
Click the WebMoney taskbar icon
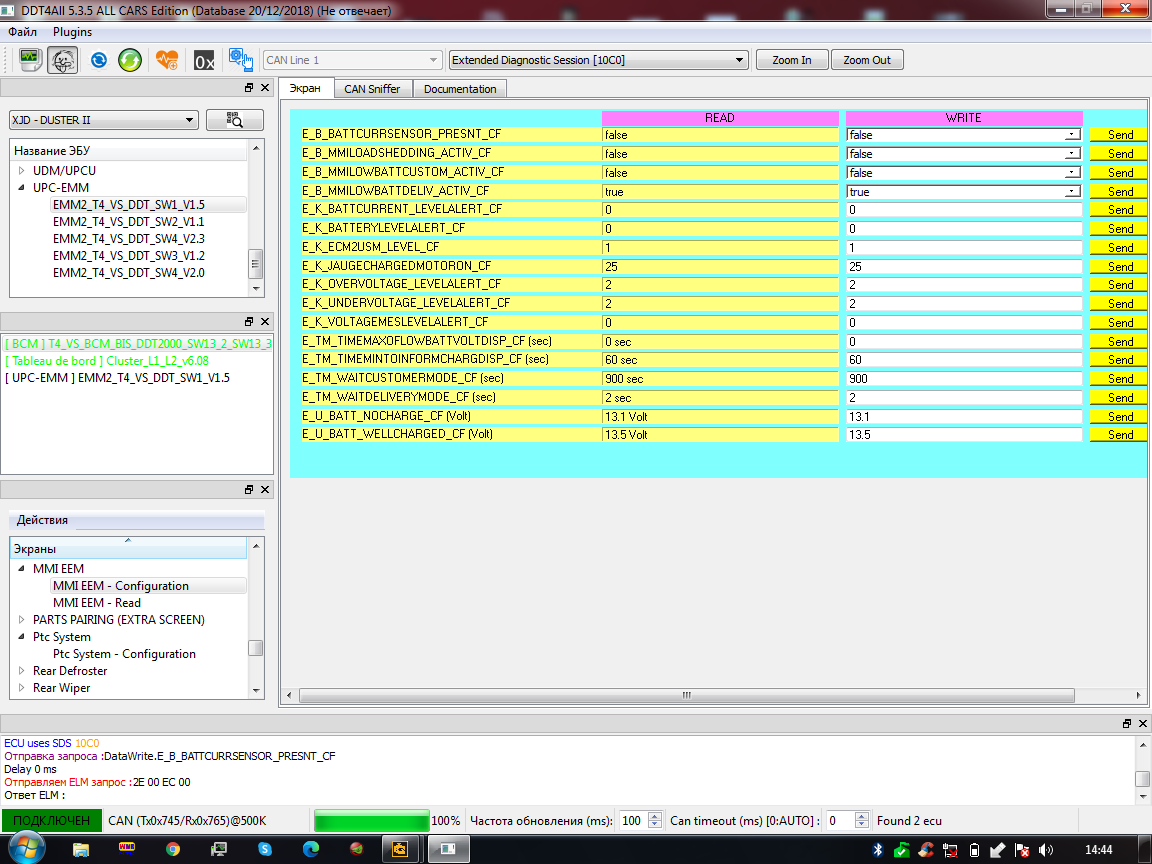[126, 849]
